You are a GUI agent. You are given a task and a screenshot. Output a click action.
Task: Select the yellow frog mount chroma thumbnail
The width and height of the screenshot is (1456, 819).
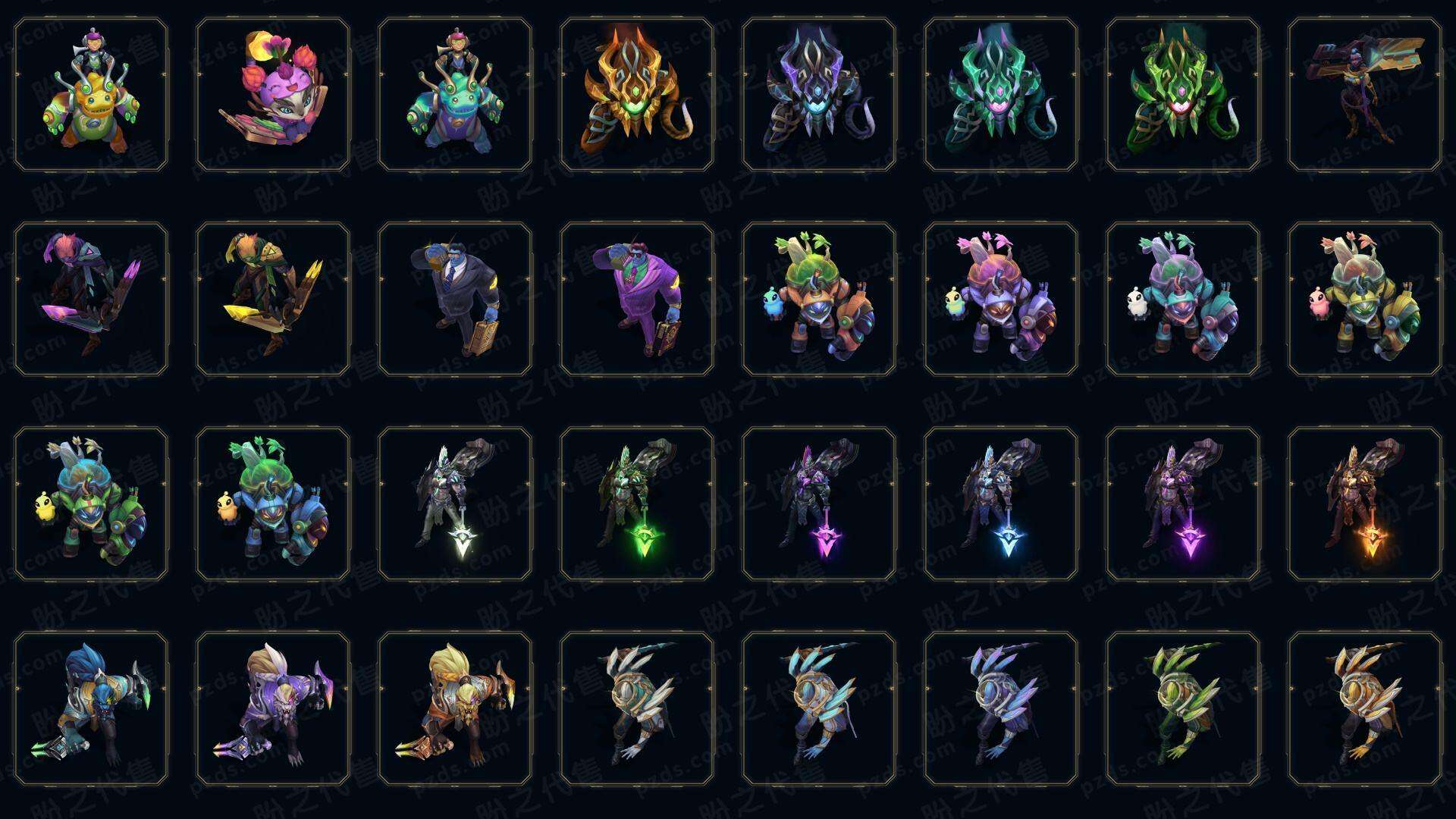[91, 94]
